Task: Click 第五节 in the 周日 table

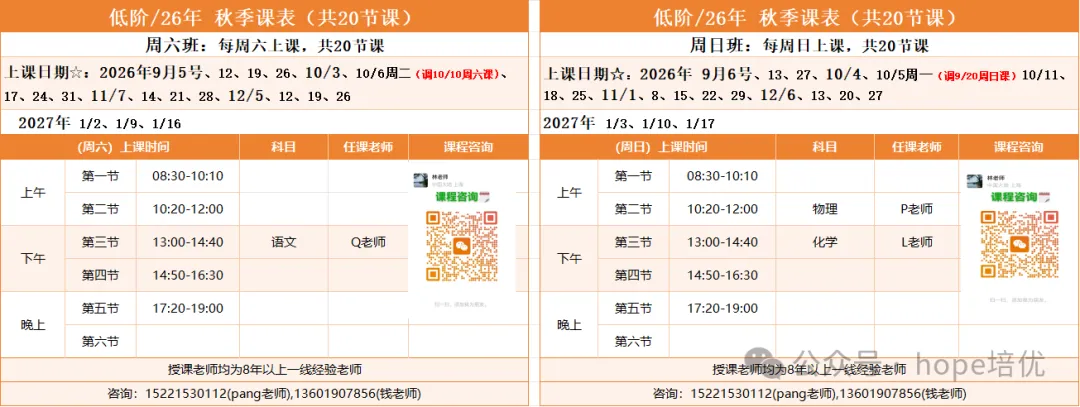Action: click(x=633, y=309)
